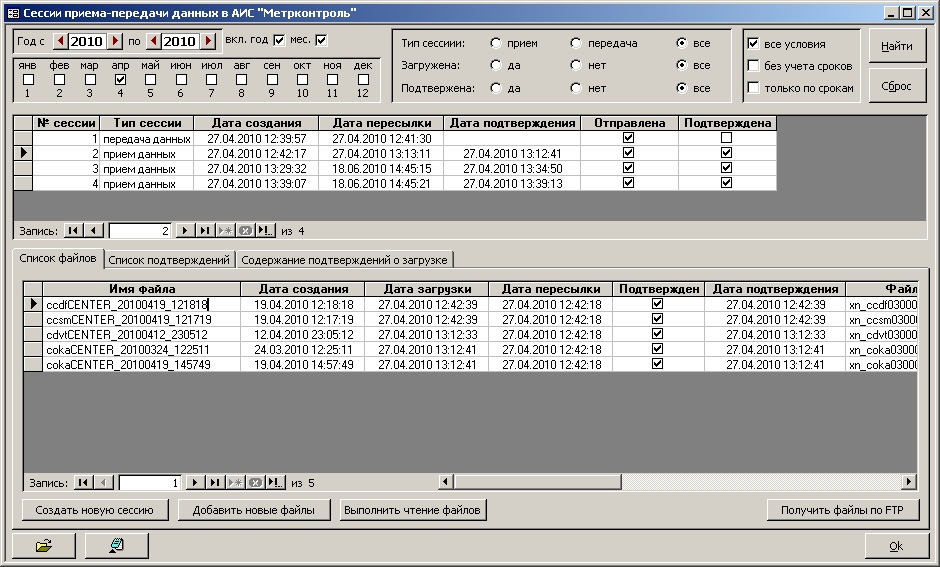Go to next record in sessions navigator
Image resolution: width=940 pixels, height=567 pixels.
pyautogui.click(x=184, y=230)
